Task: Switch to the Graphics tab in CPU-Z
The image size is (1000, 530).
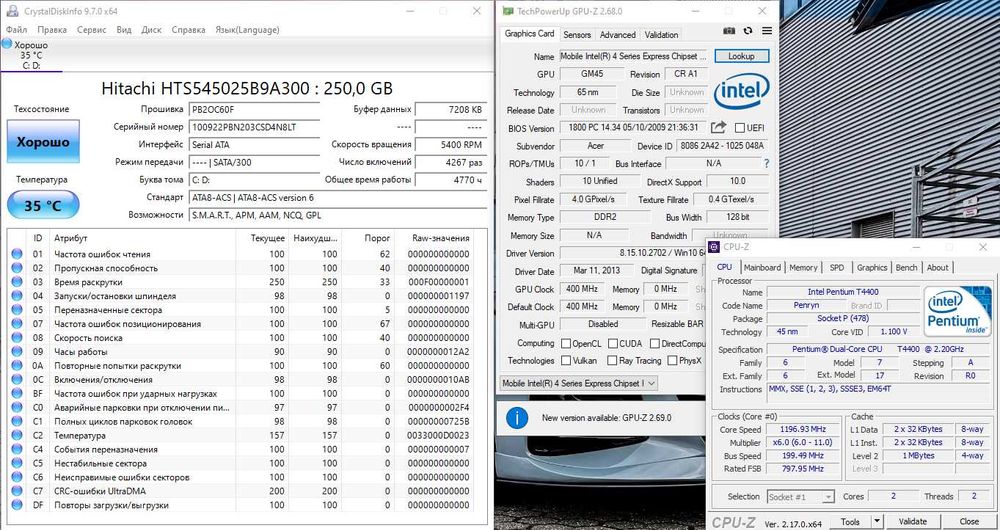Action: [x=872, y=267]
